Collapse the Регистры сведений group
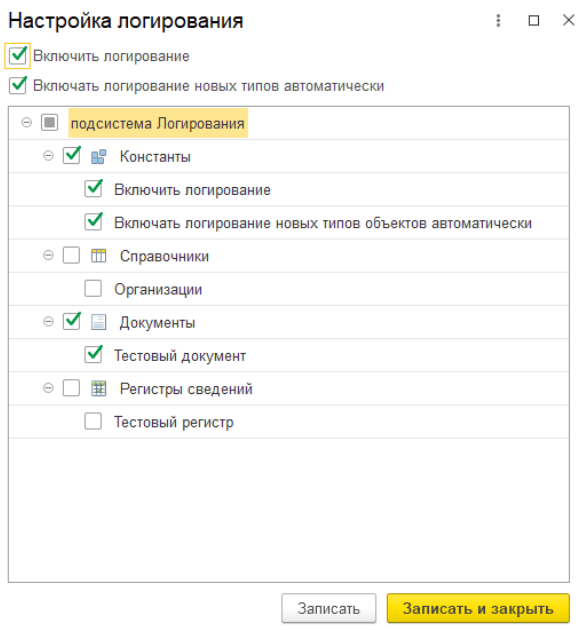Screen dimensions: 587x637 point(48,388)
